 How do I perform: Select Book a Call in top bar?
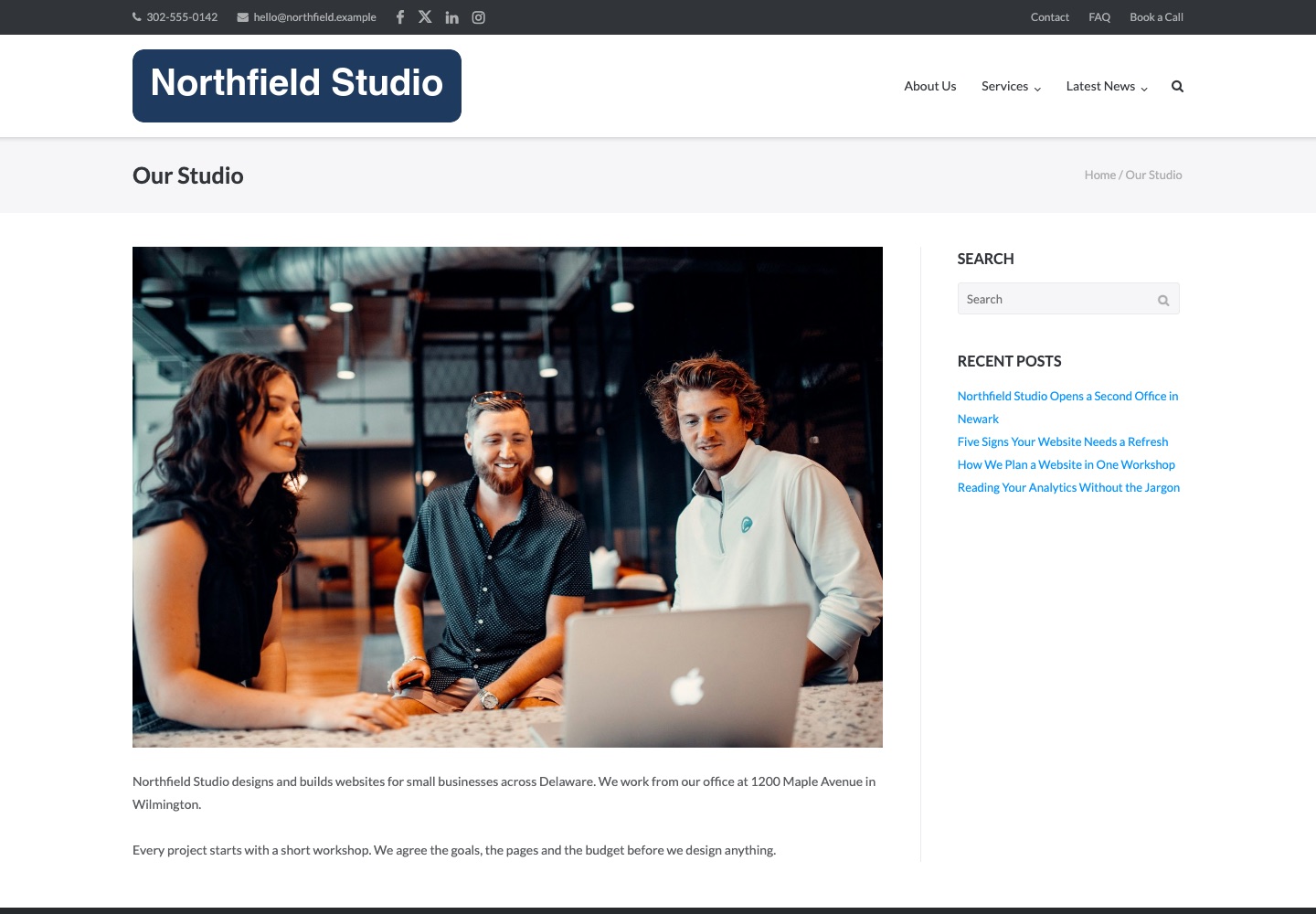tap(1156, 17)
